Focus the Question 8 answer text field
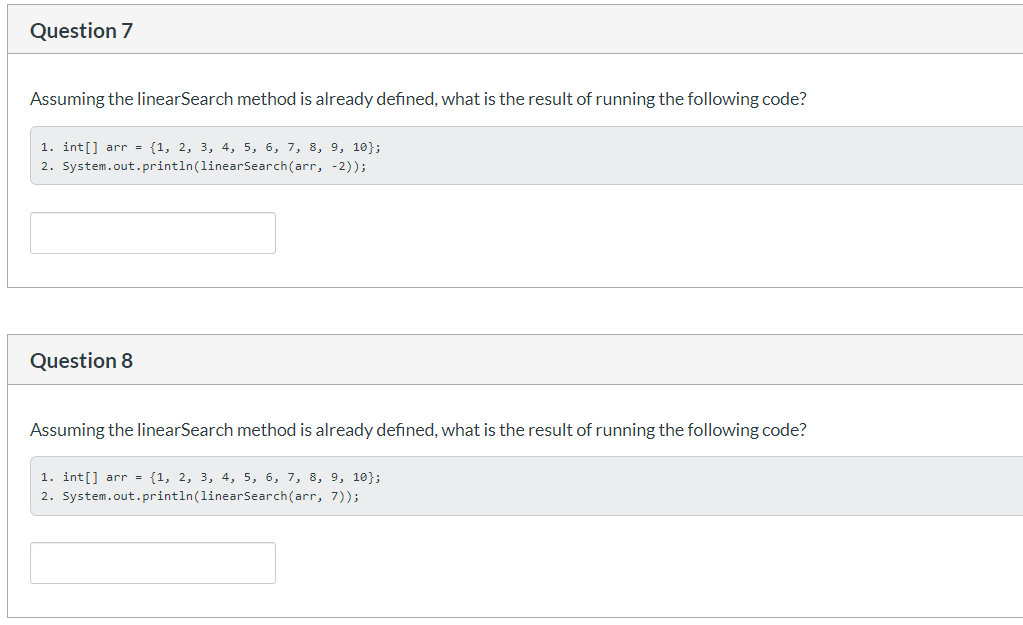 tap(153, 563)
